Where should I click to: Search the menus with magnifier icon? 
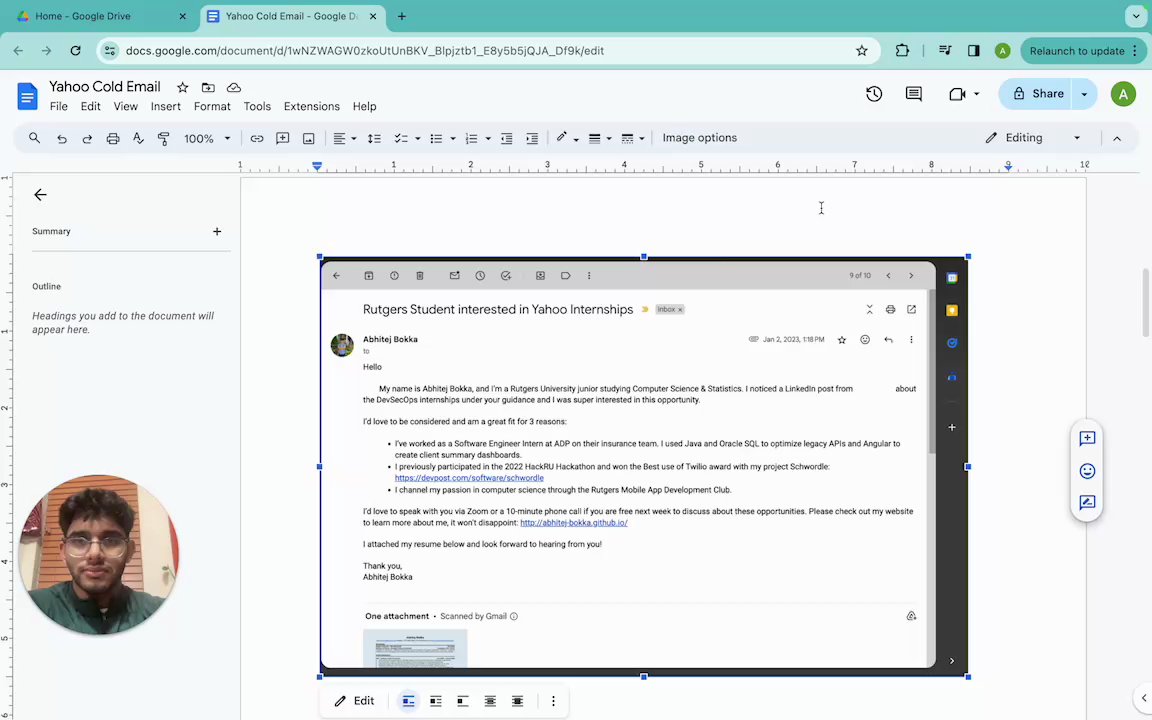pos(35,138)
